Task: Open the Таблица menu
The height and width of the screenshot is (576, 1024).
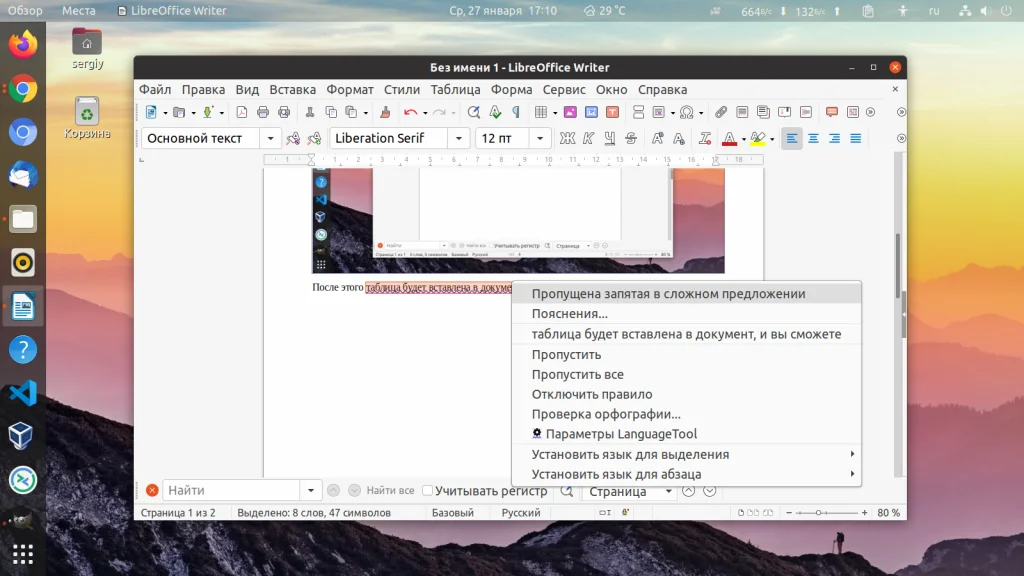Action: click(x=455, y=89)
